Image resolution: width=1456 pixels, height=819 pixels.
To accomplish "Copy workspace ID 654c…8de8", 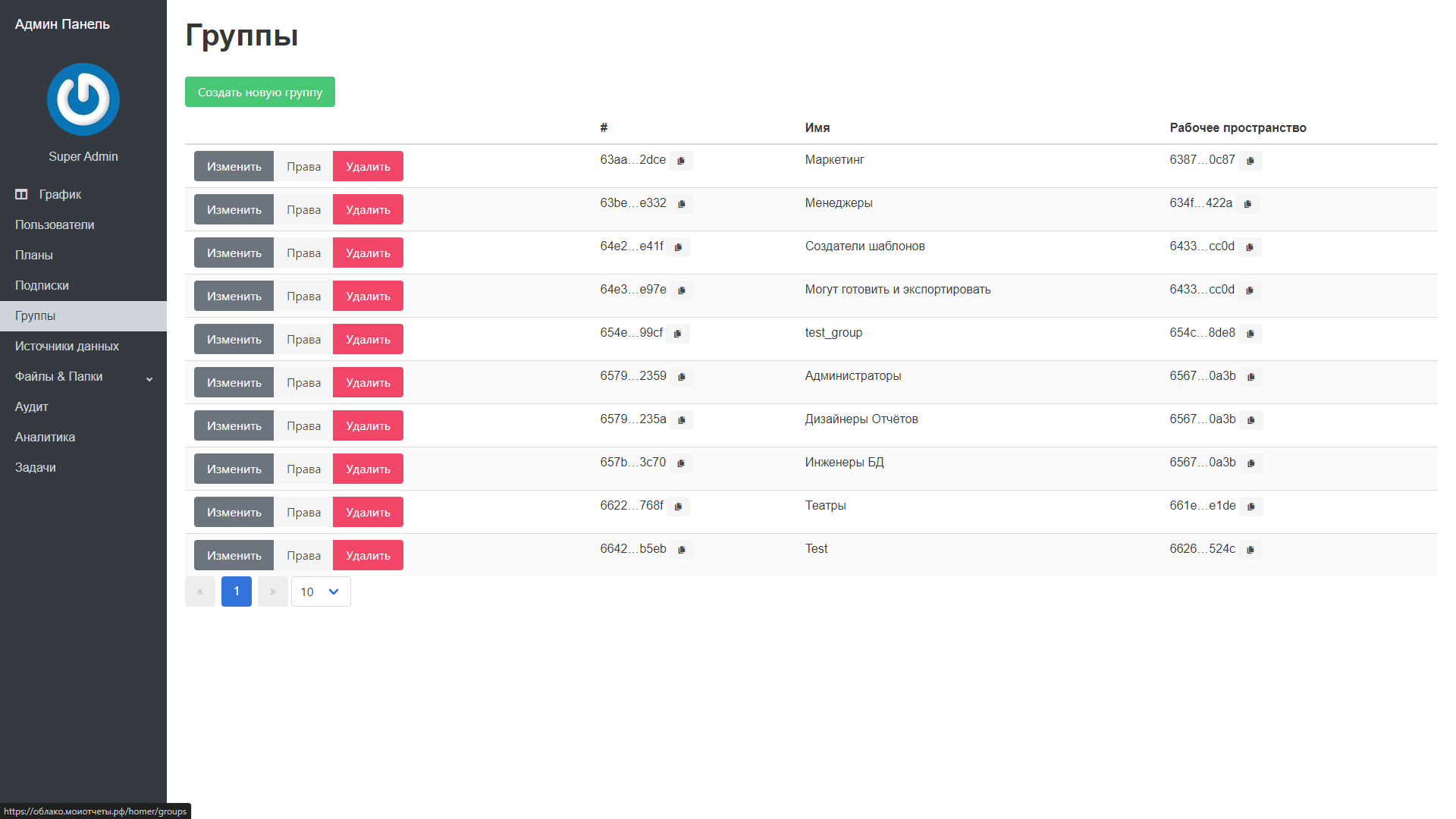I will (x=1250, y=334).
